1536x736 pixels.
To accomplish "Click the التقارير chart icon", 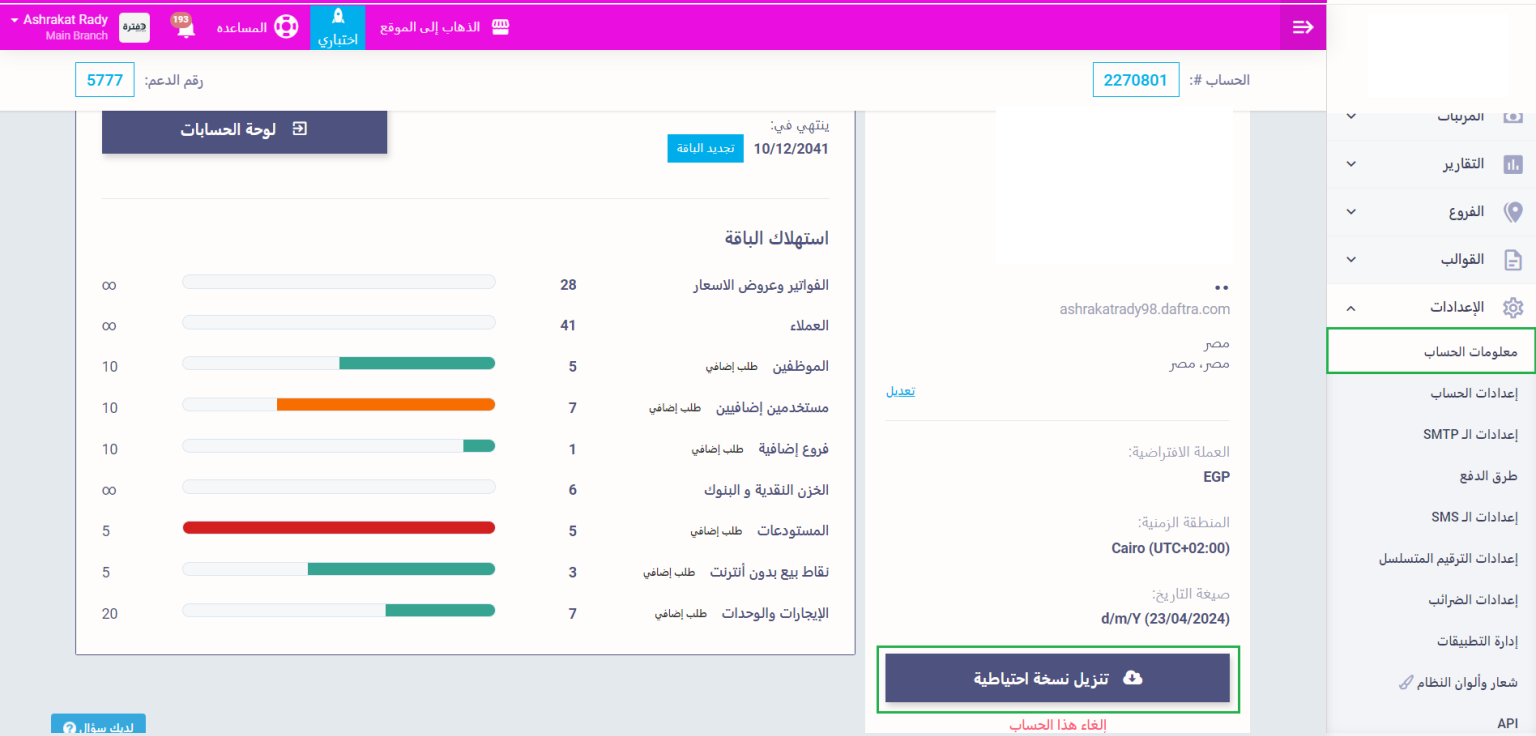I will [1513, 164].
